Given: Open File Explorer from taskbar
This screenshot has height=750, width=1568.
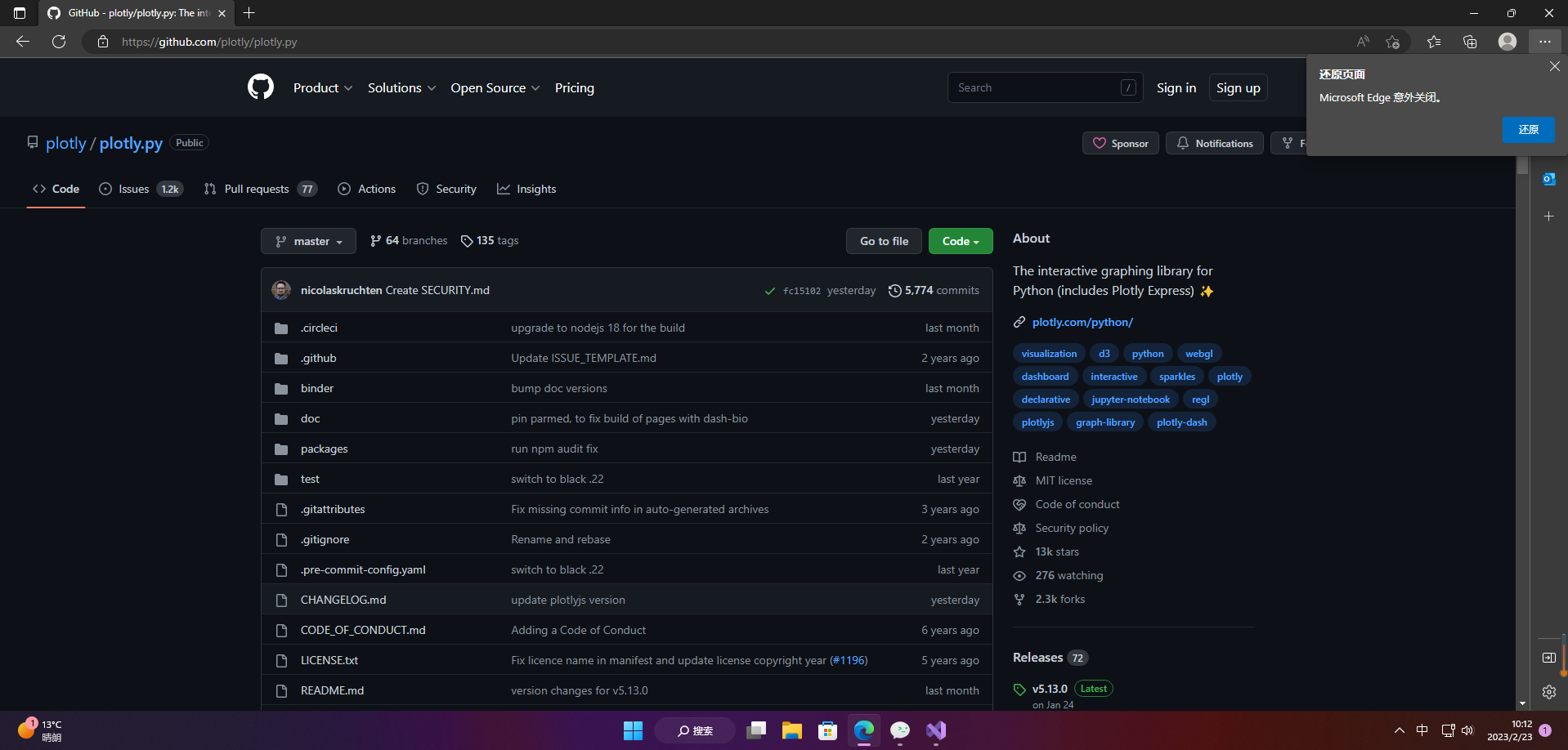Looking at the screenshot, I should [x=792, y=730].
